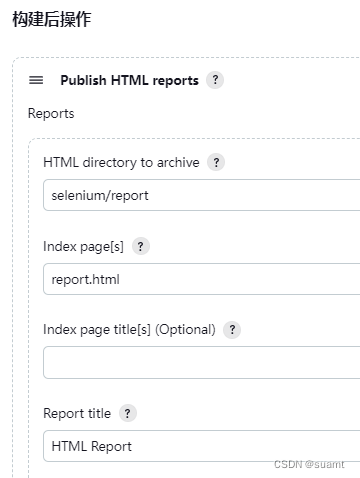Open help for Publish HTML reports
360x478 pixels.
pos(215,80)
